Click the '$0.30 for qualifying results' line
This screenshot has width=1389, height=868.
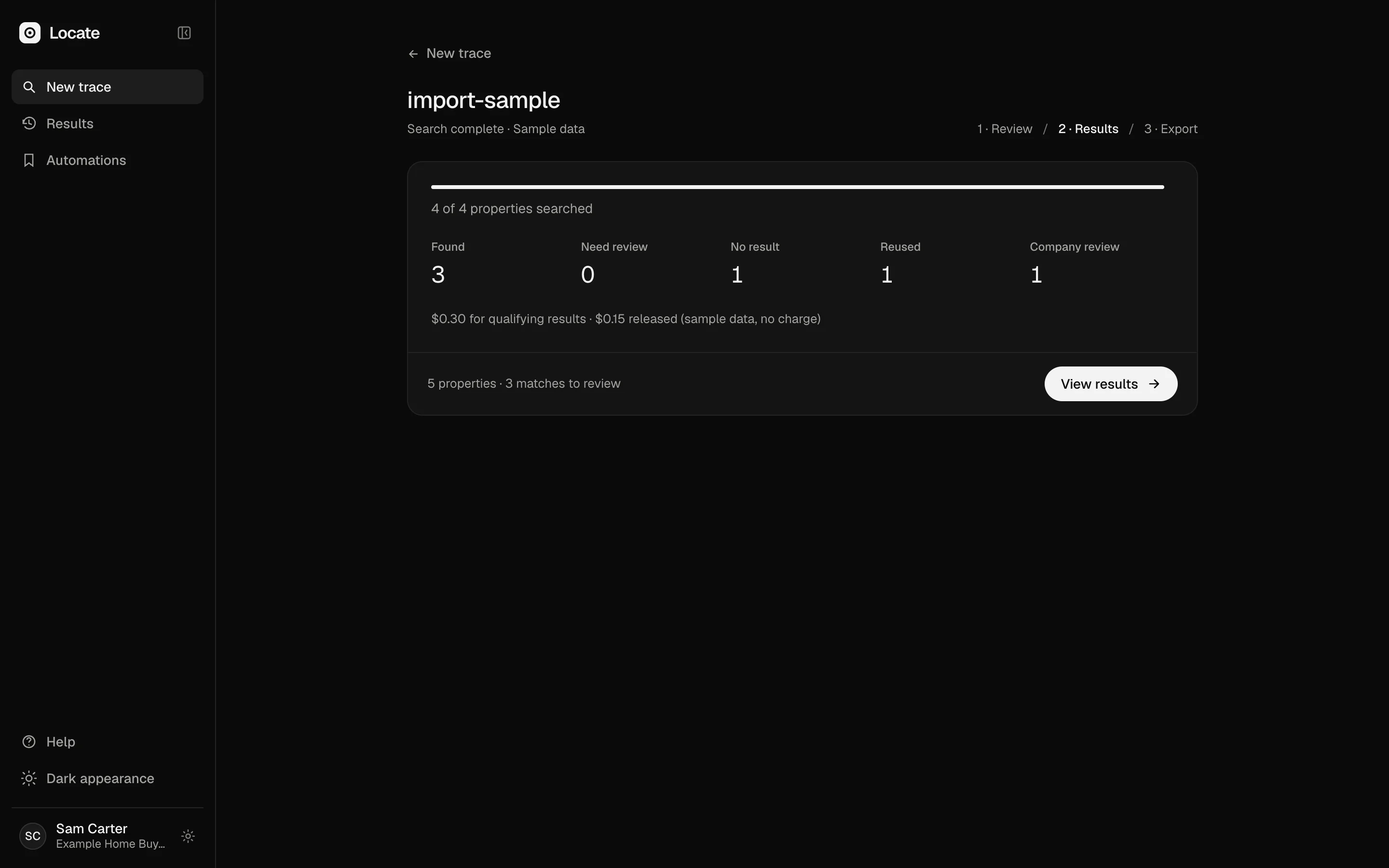pyautogui.click(x=626, y=319)
